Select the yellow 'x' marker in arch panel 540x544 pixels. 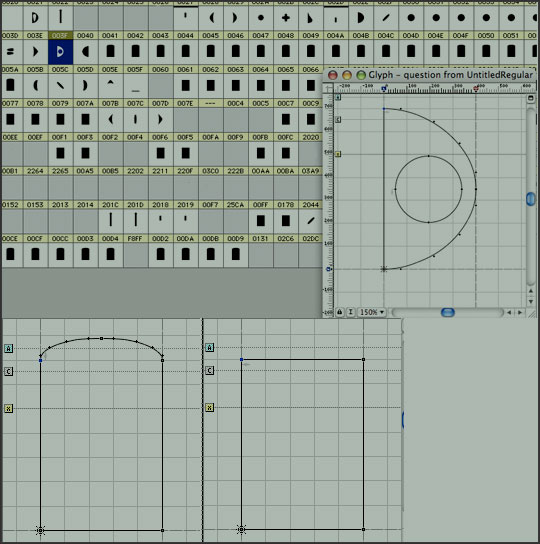[9, 408]
